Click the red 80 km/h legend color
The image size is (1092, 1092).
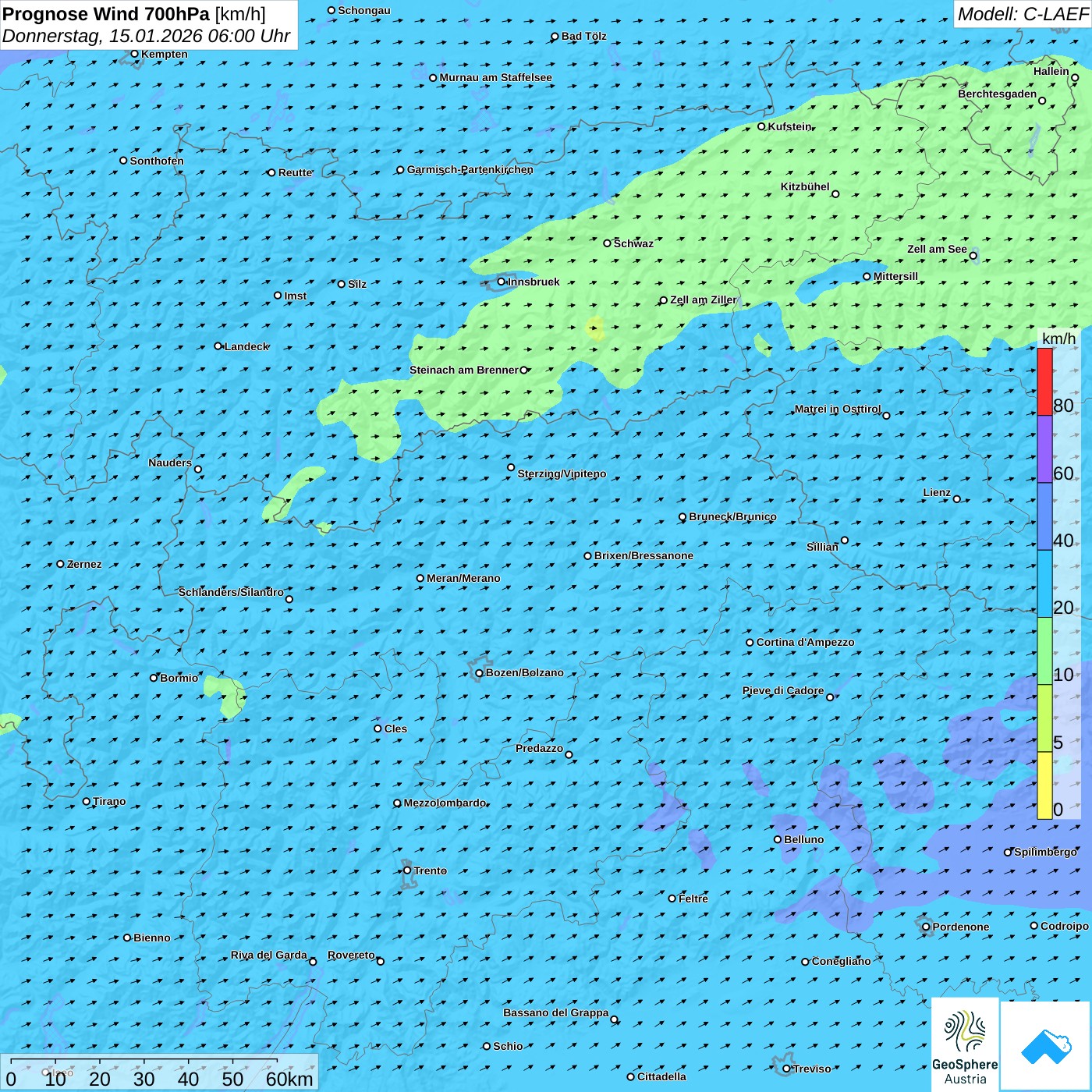[1044, 381]
